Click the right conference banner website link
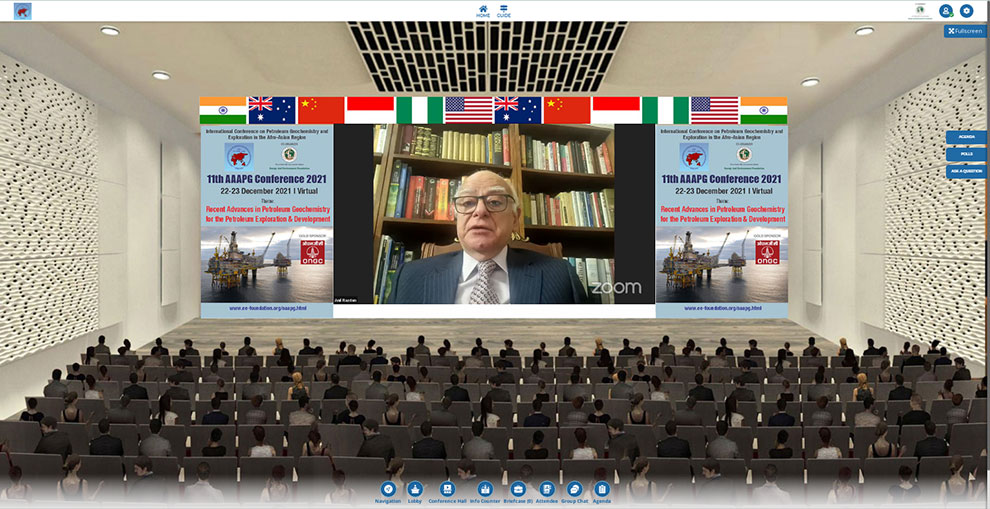This screenshot has height=509, width=990. (x=722, y=308)
